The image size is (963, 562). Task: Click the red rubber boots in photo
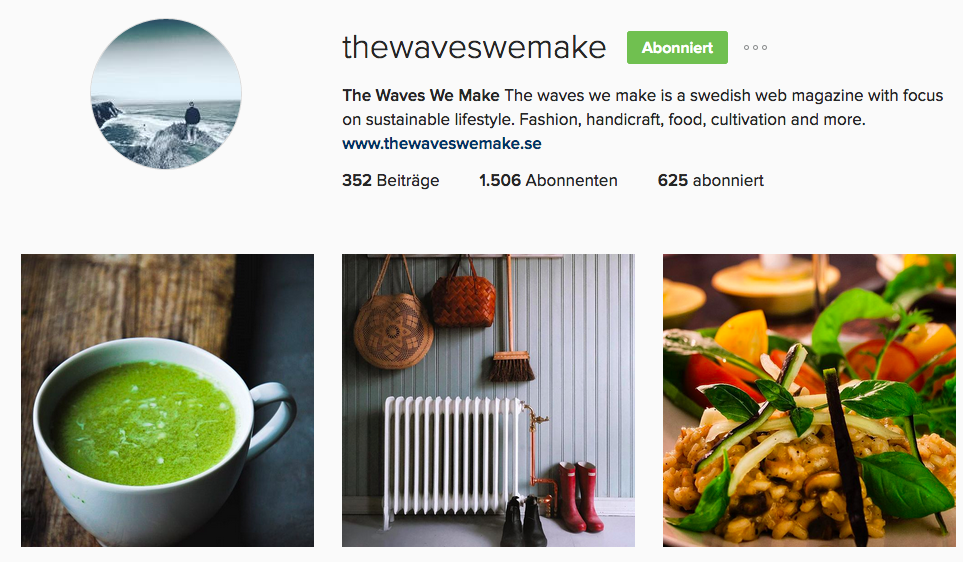[580, 496]
